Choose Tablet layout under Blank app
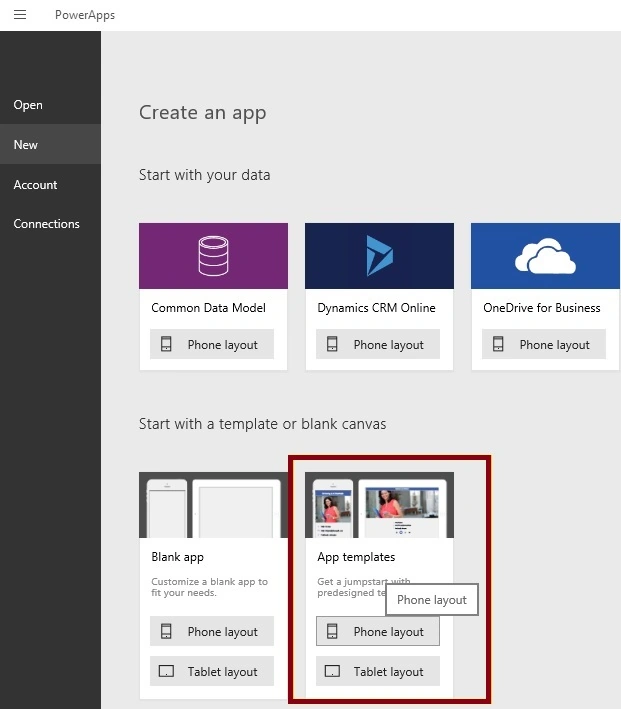621x709 pixels. [x=212, y=671]
